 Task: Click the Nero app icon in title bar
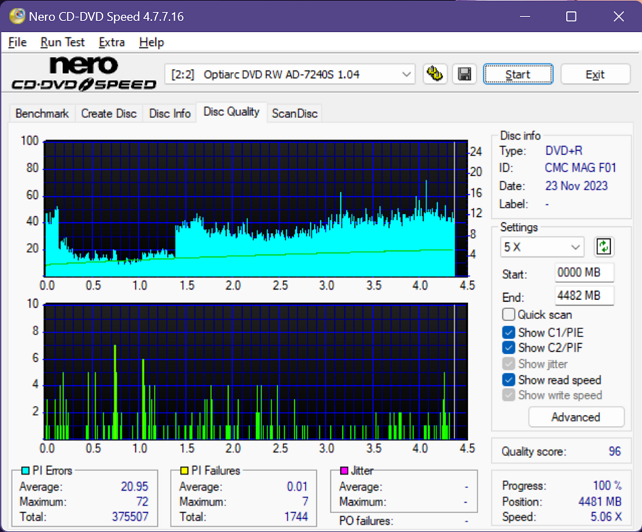(17, 16)
